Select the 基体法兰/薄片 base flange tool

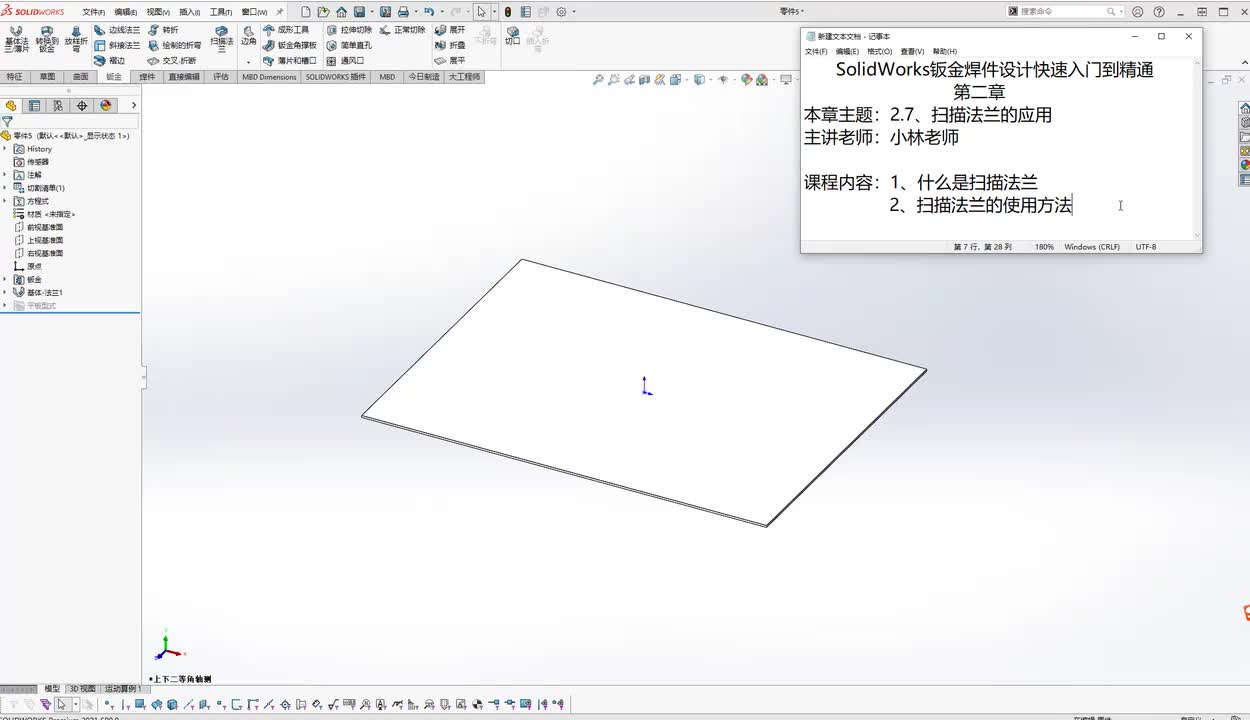(16, 39)
